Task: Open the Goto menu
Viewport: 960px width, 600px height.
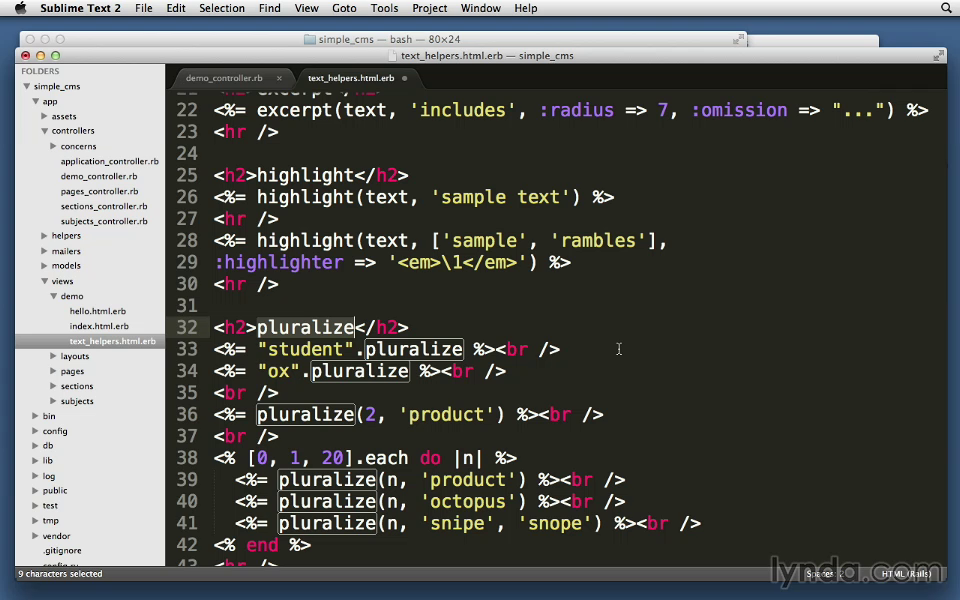Action: pyautogui.click(x=344, y=8)
